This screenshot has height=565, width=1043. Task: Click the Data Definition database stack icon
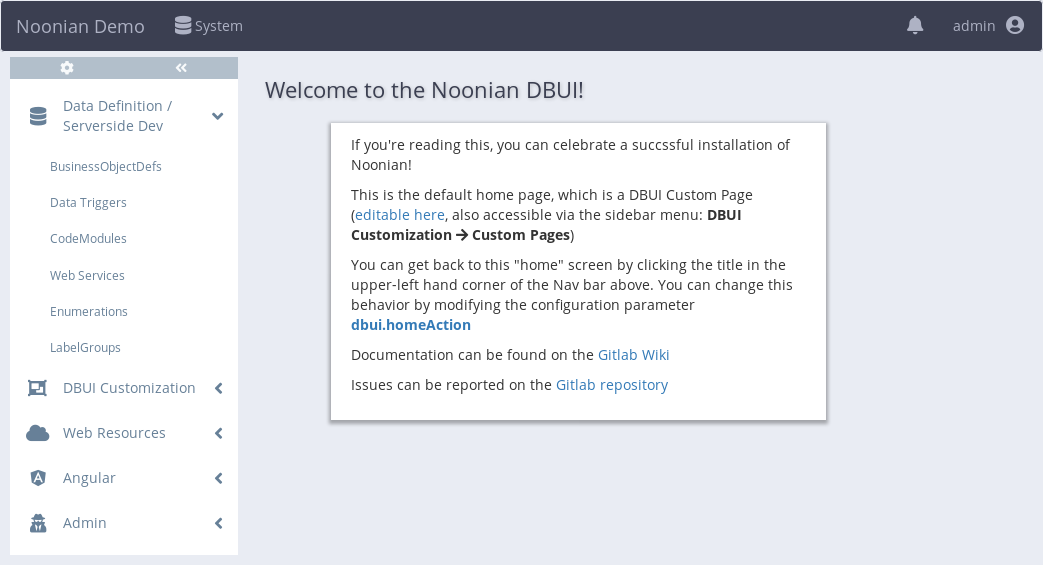tap(39, 116)
